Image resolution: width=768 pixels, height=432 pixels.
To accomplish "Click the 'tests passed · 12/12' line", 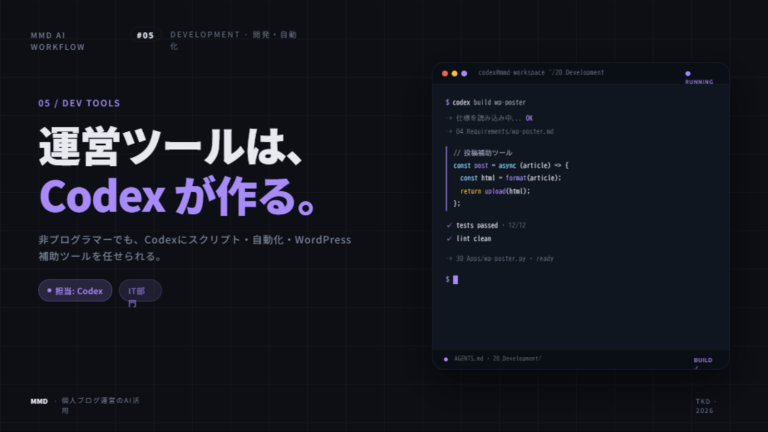I will pyautogui.click(x=486, y=225).
